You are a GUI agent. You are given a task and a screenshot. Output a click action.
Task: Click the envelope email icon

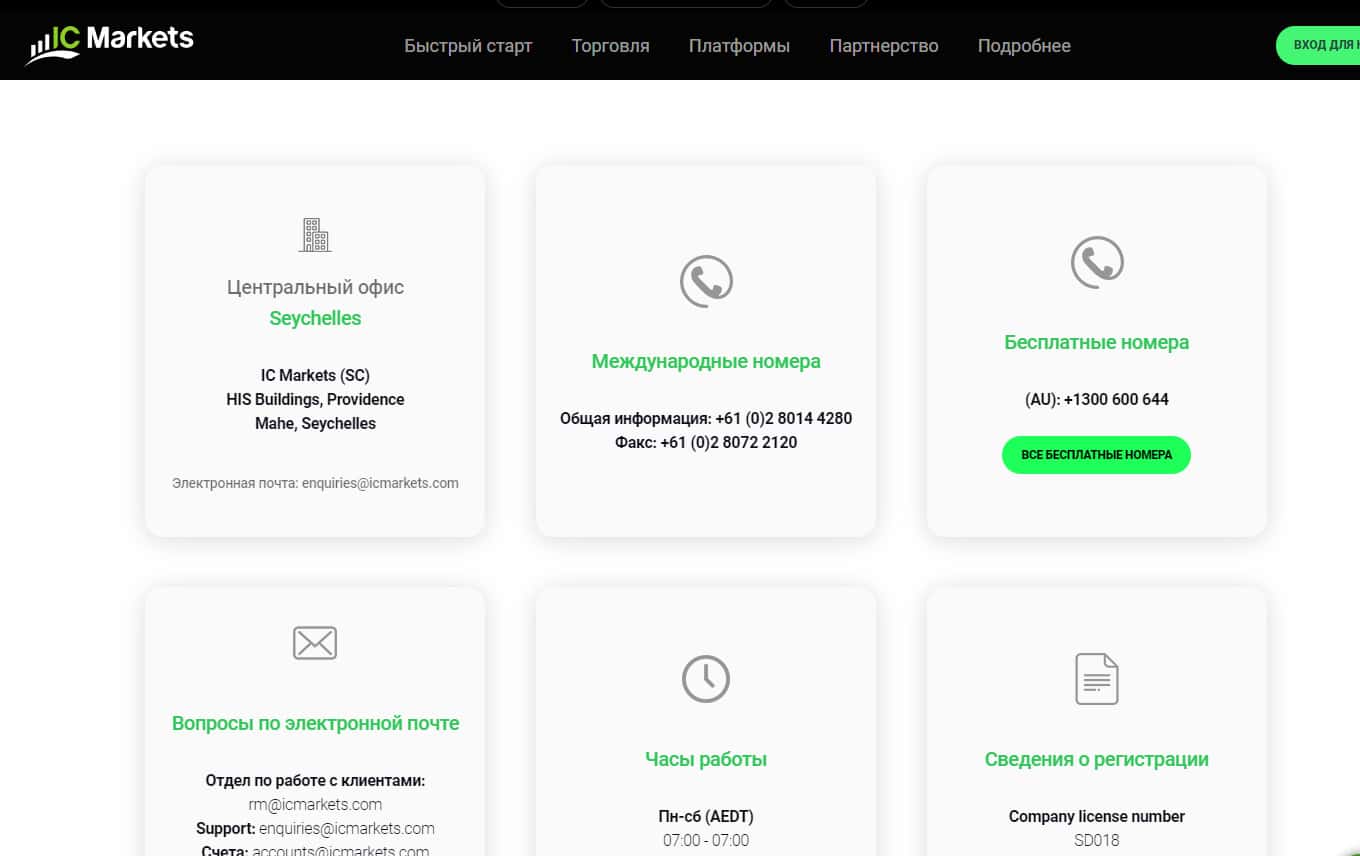tap(315, 643)
